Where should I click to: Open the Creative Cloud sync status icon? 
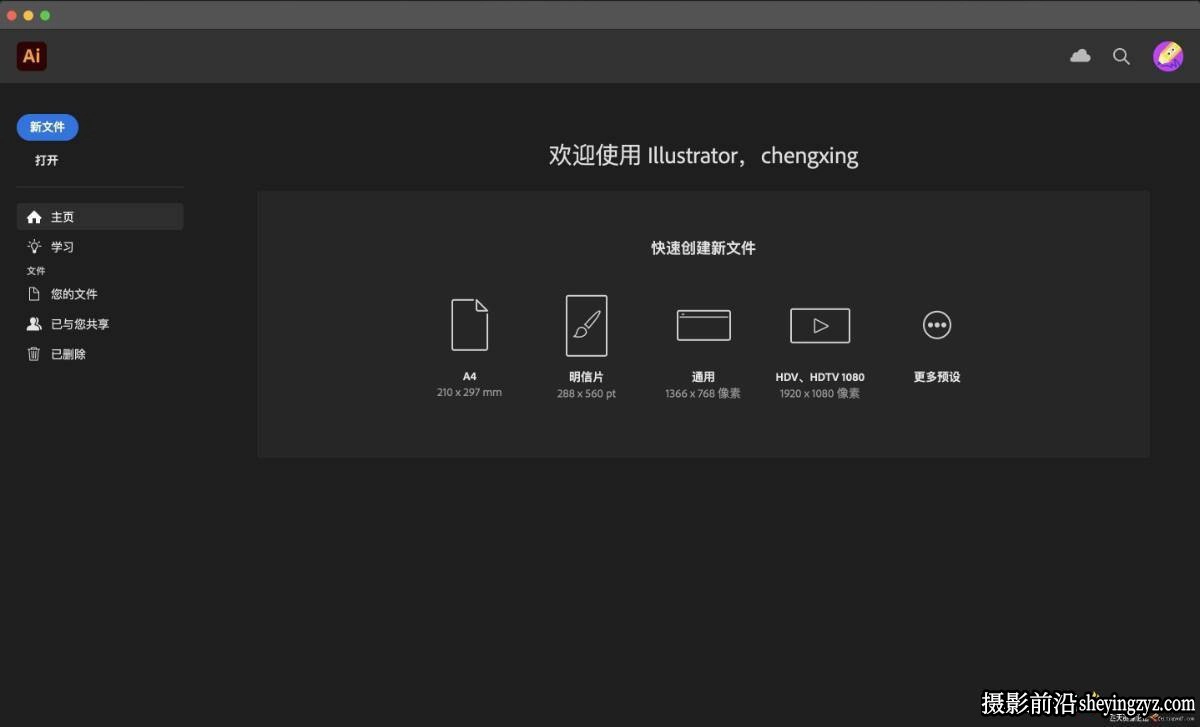click(1080, 56)
